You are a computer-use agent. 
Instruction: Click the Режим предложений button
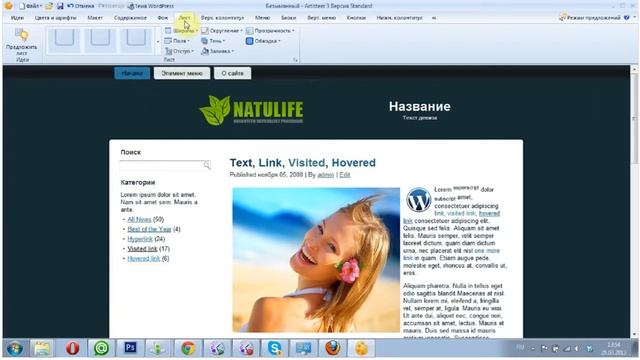[x=590, y=18]
